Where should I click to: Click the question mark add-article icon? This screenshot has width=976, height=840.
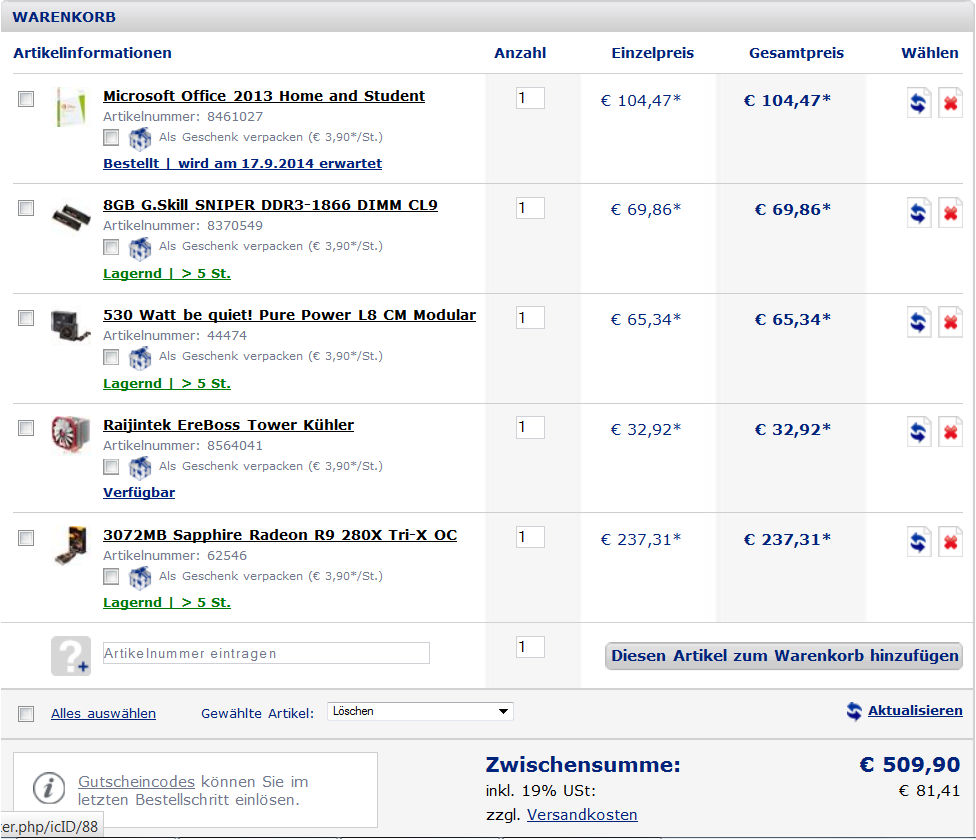[x=71, y=656]
